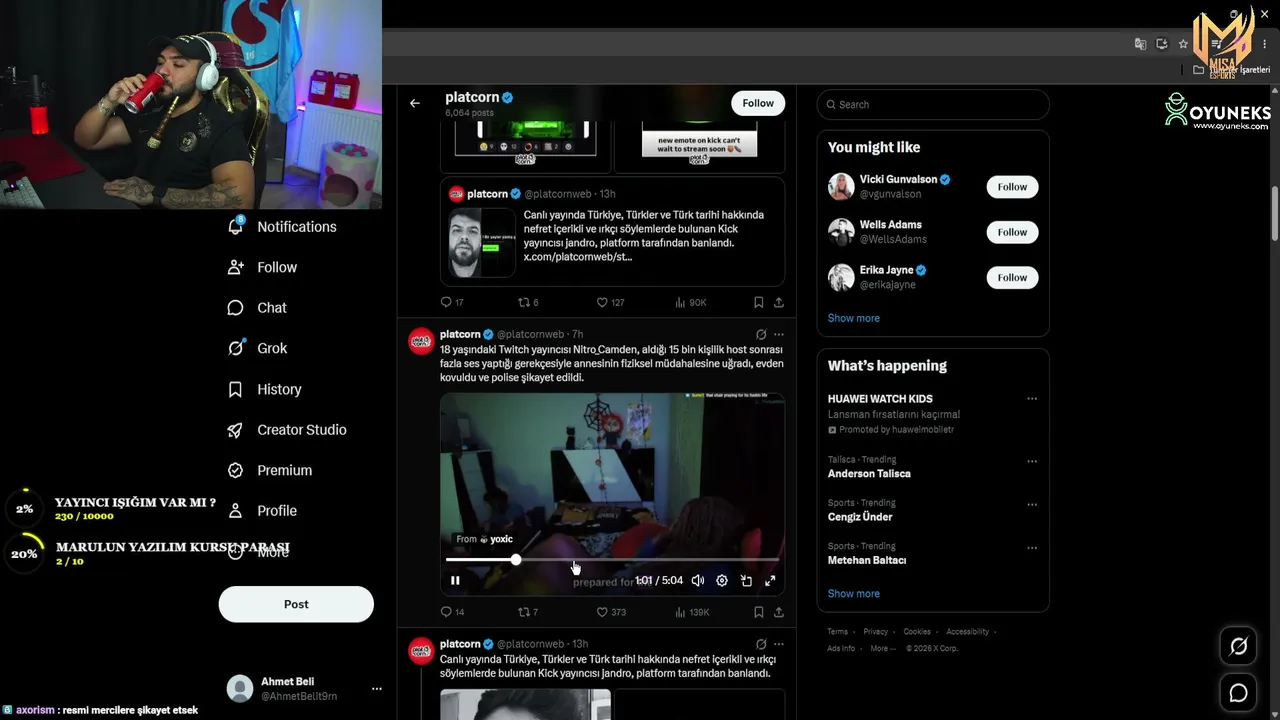
Task: Focus the X Search field
Action: click(x=933, y=104)
